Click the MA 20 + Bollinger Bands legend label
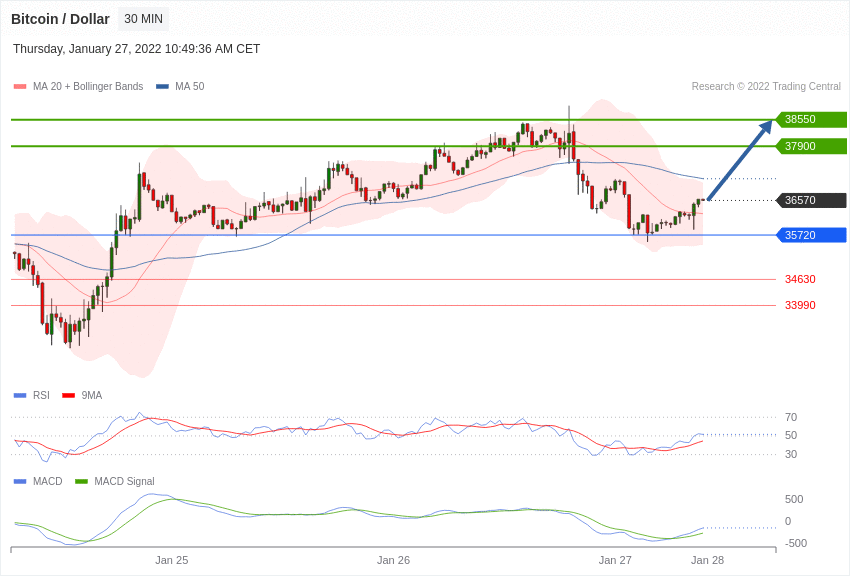Viewport: 850px width, 576px height. click(x=88, y=87)
